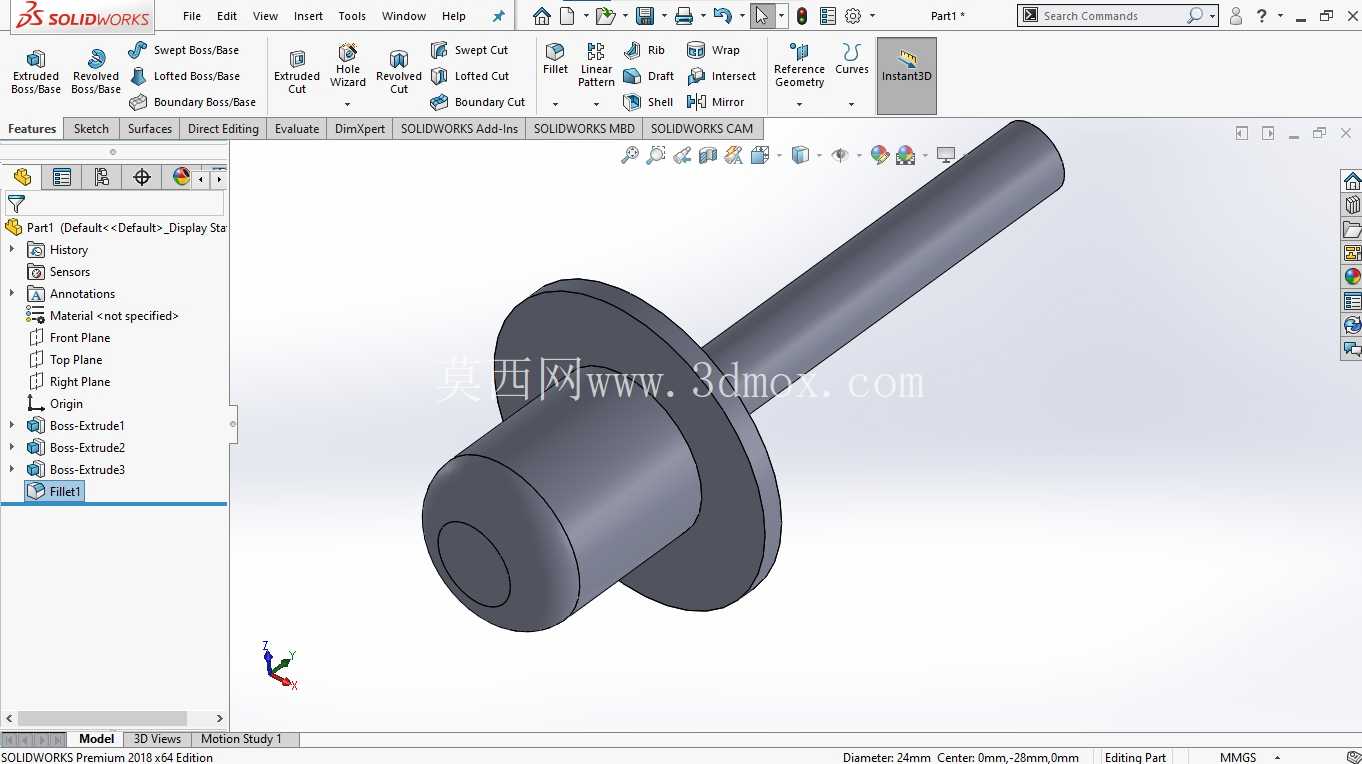
Task: Open the Motion Study 1 tab
Action: (x=241, y=739)
